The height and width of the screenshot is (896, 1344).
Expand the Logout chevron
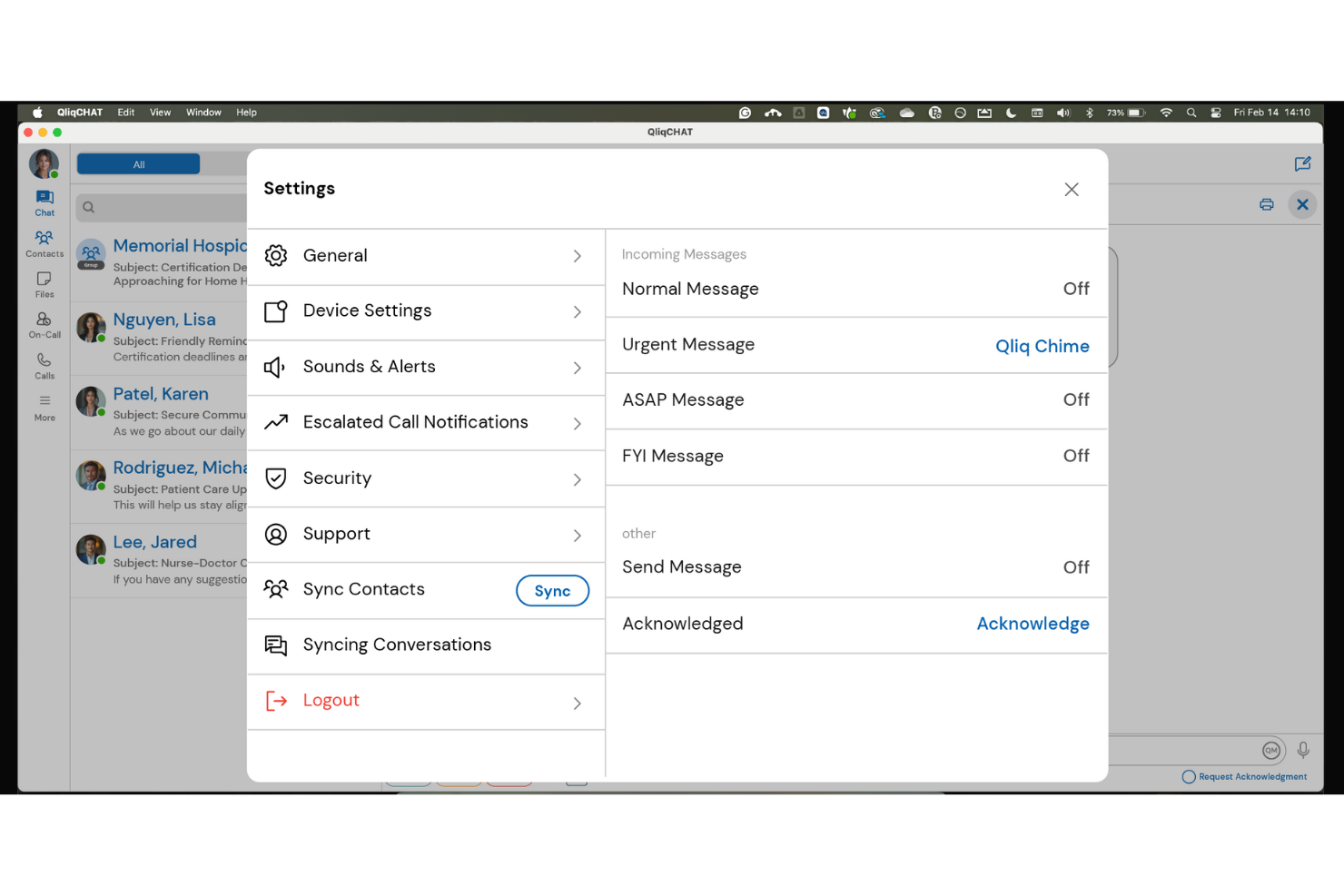(578, 704)
